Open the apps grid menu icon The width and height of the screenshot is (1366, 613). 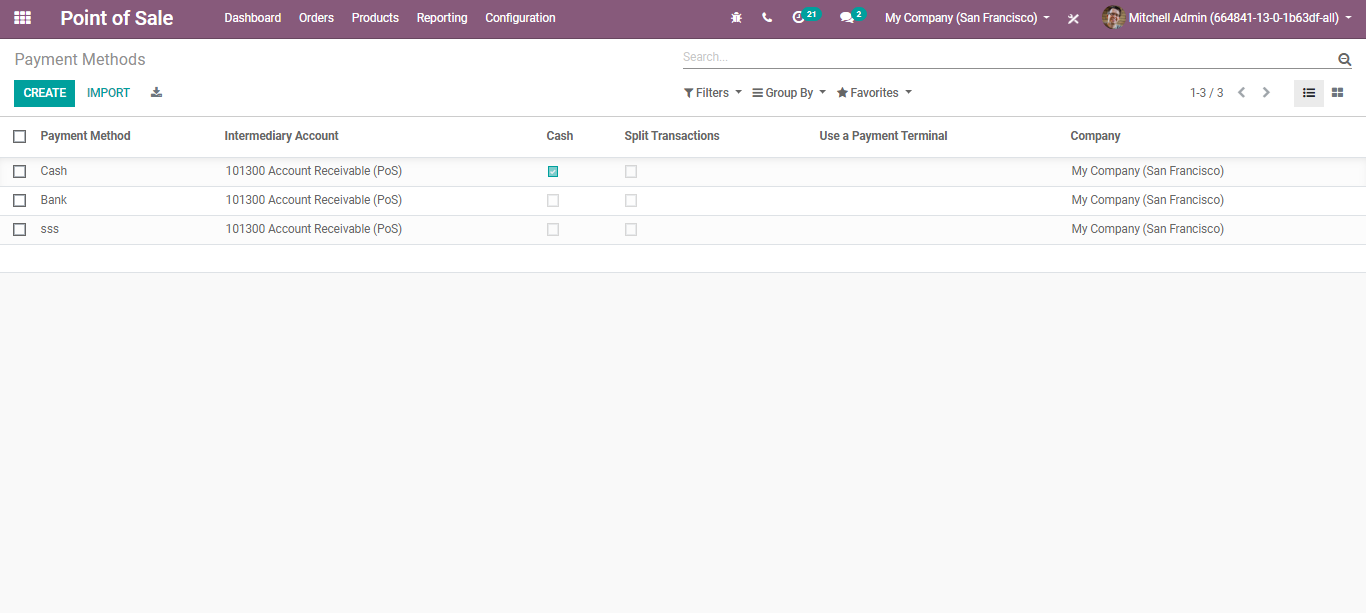[22, 18]
